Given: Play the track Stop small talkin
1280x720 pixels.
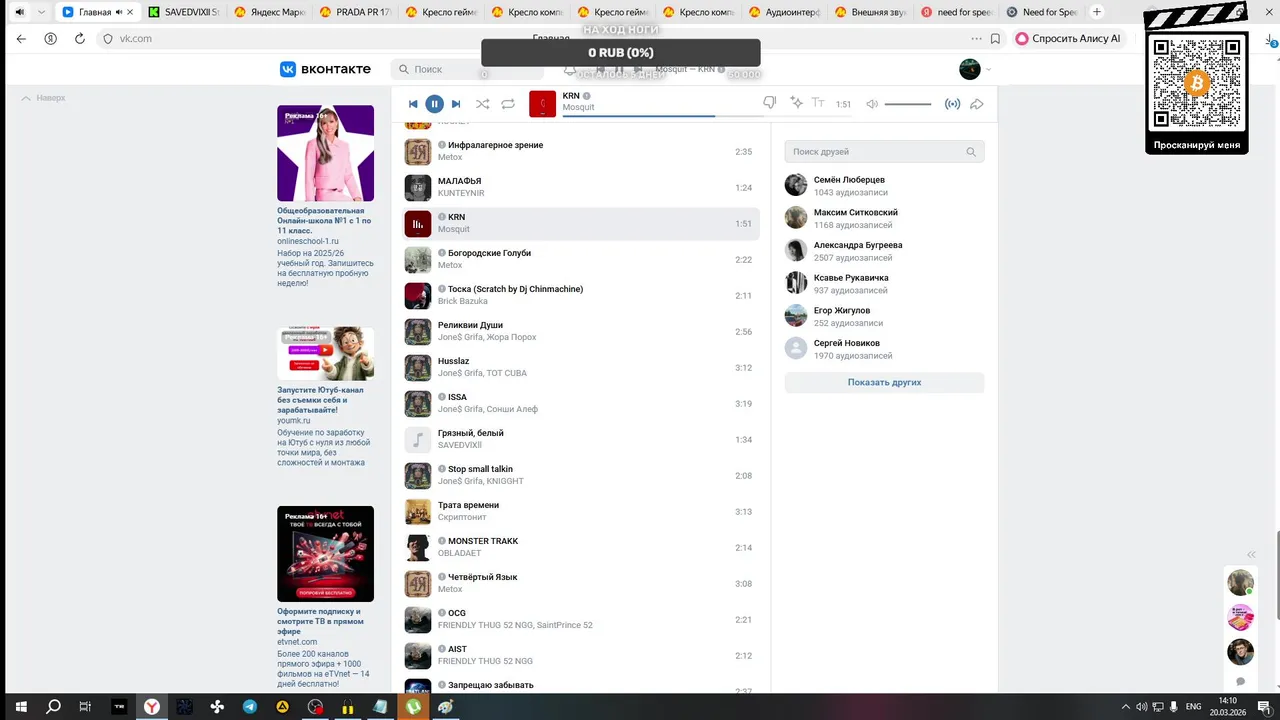Looking at the screenshot, I should [x=581, y=476].
